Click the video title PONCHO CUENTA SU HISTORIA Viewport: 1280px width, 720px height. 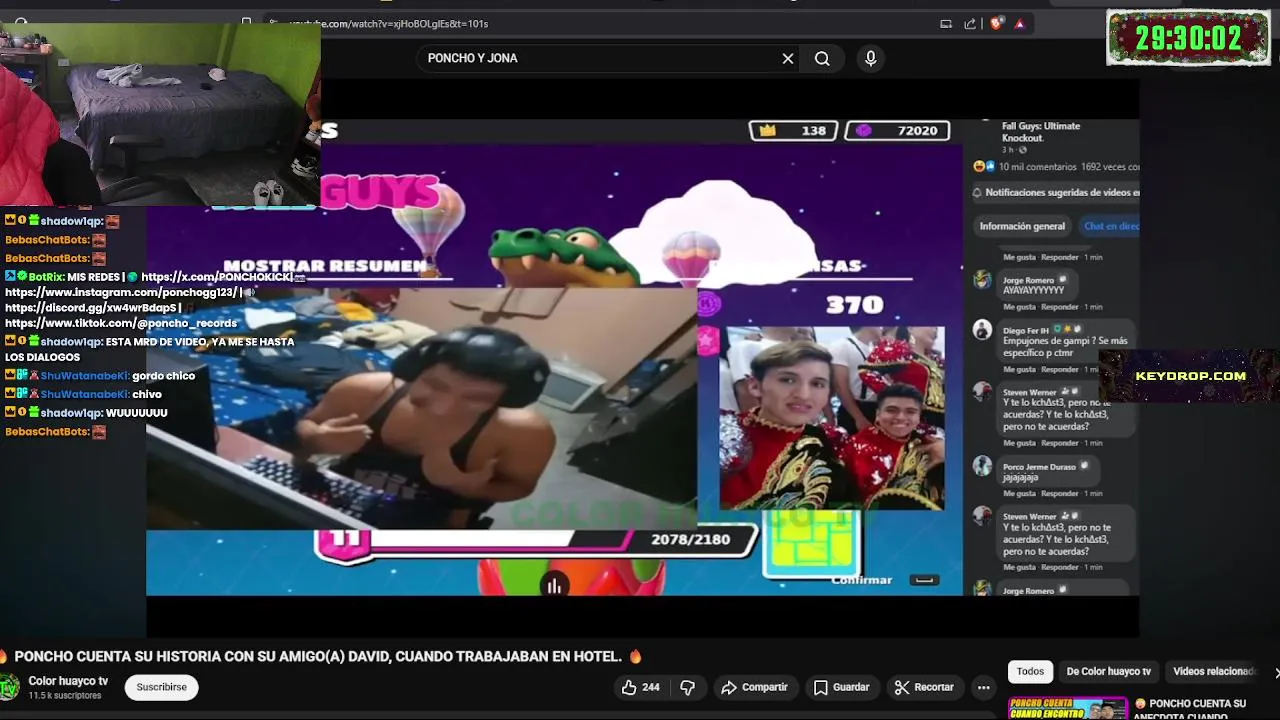(319, 657)
